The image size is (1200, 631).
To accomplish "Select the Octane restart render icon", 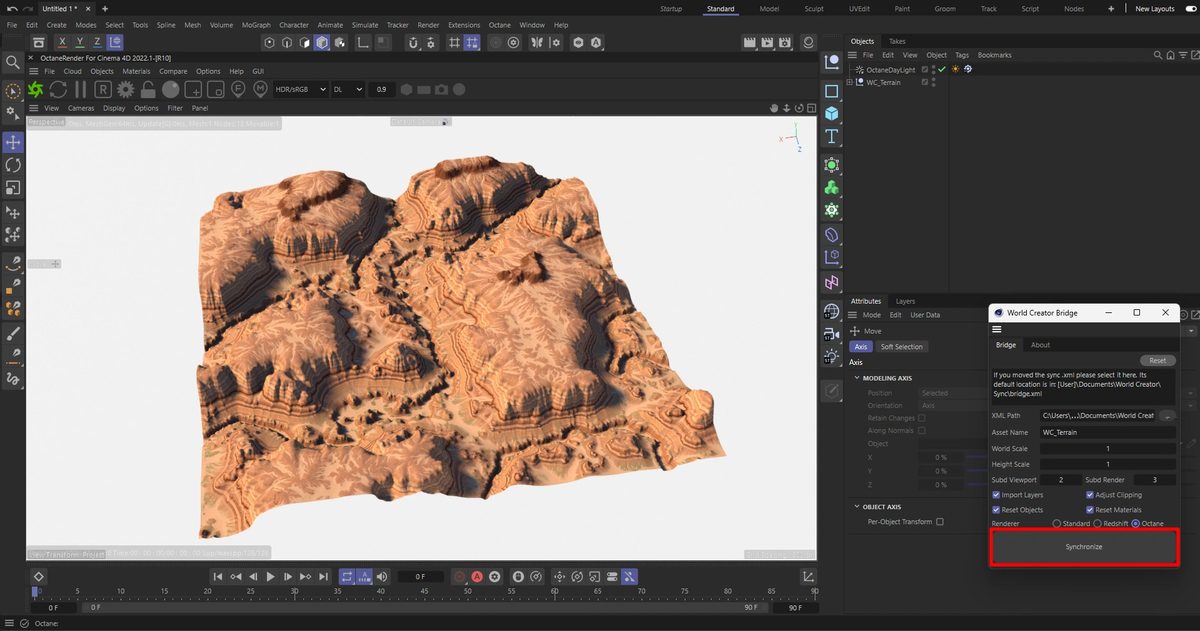I will pyautogui.click(x=57, y=89).
